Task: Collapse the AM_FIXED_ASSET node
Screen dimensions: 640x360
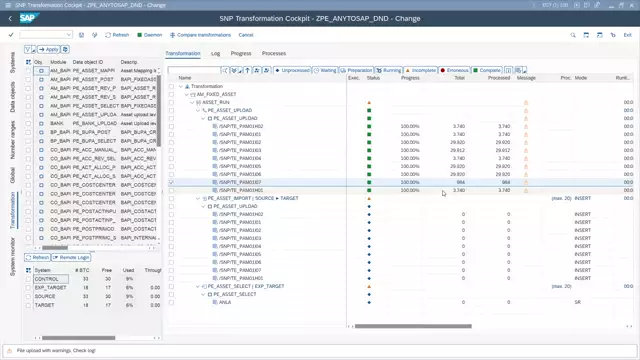Action: (x=187, y=94)
